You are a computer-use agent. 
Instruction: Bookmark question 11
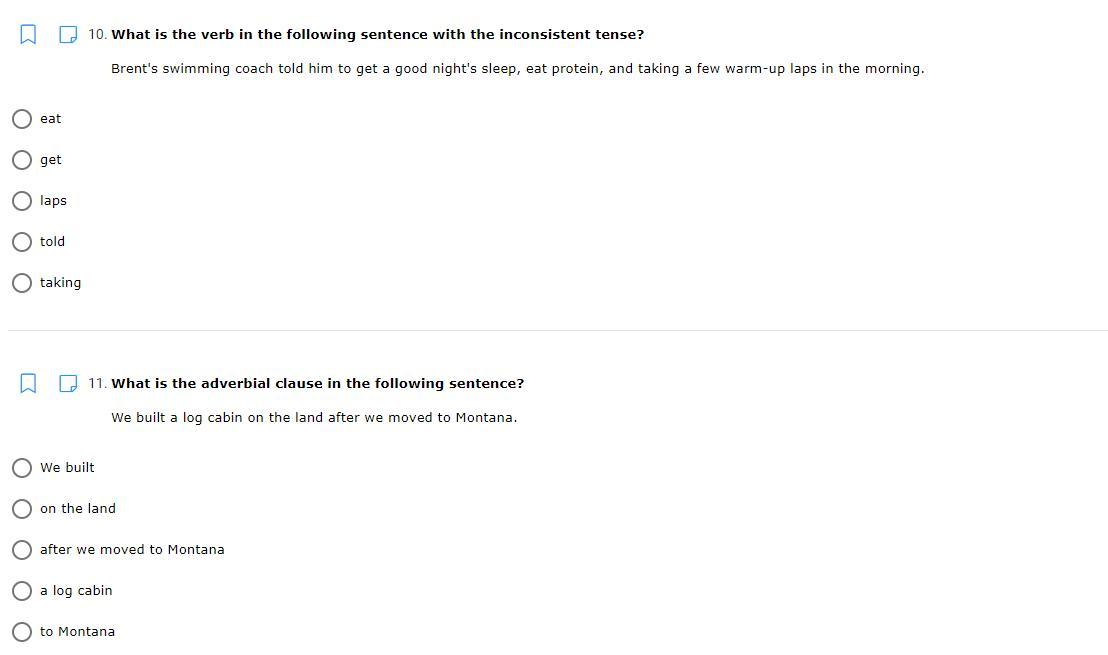click(x=28, y=384)
